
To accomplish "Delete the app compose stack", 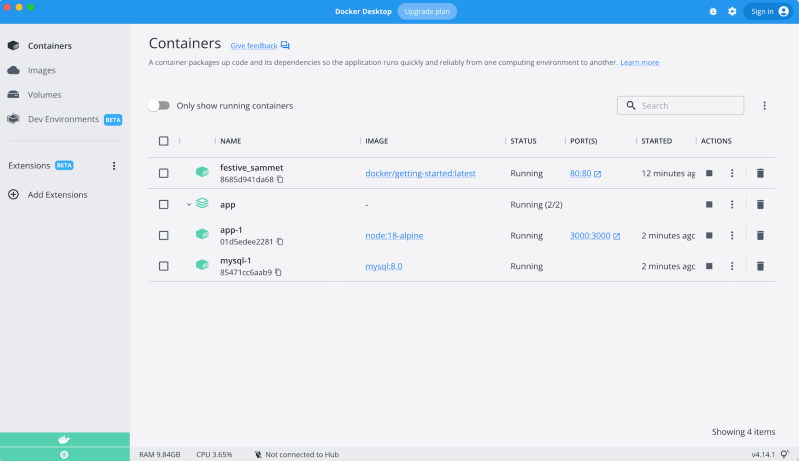I will (x=760, y=204).
